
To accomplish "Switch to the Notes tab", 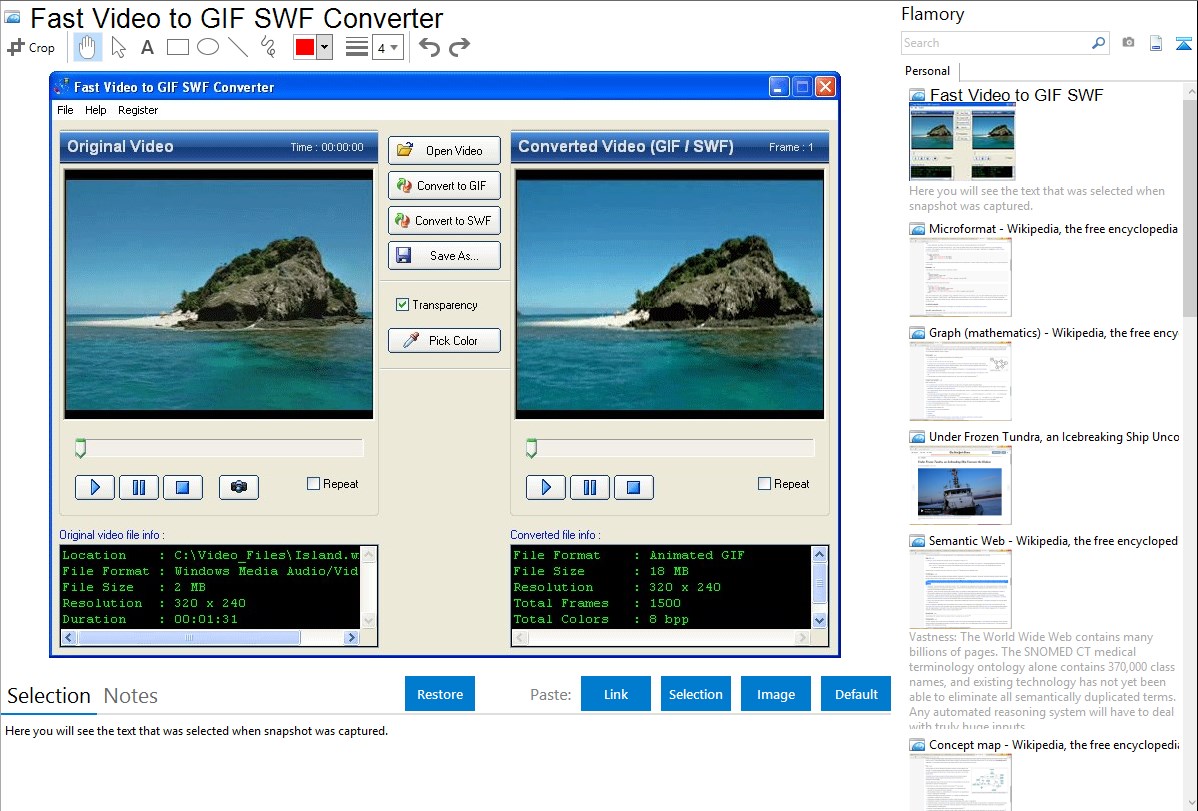I will (131, 696).
